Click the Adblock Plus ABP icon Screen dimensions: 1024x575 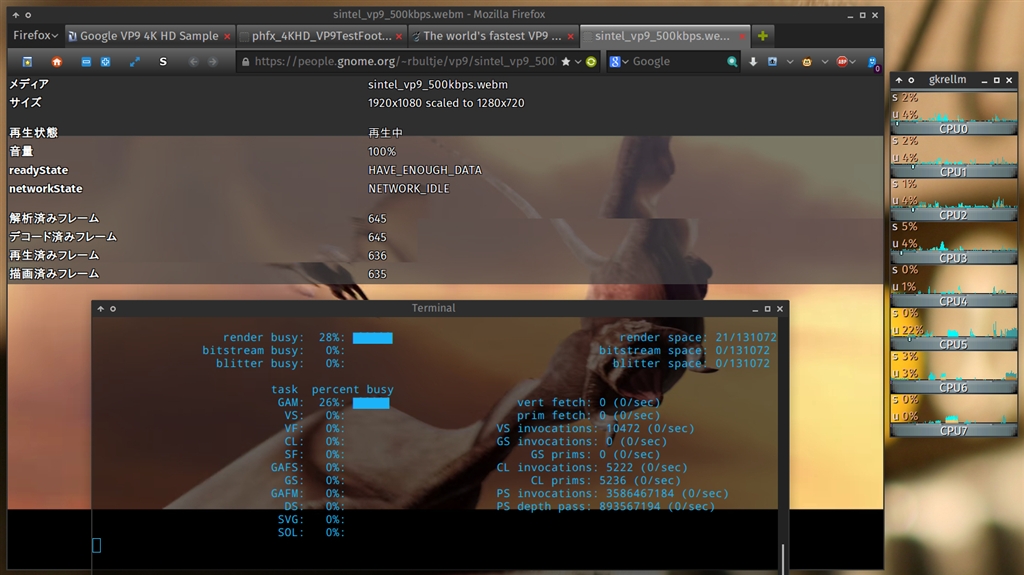842,61
